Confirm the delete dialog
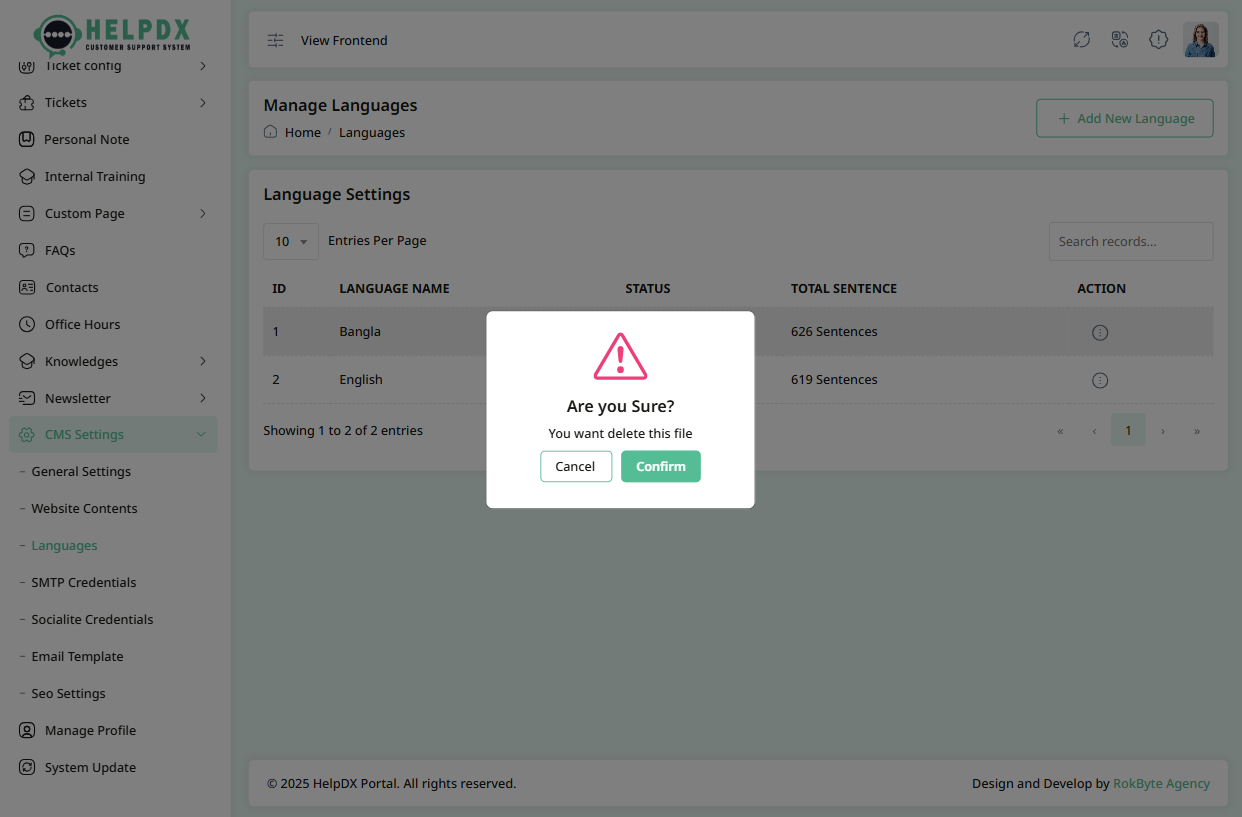The width and height of the screenshot is (1242, 817). pyautogui.click(x=660, y=466)
